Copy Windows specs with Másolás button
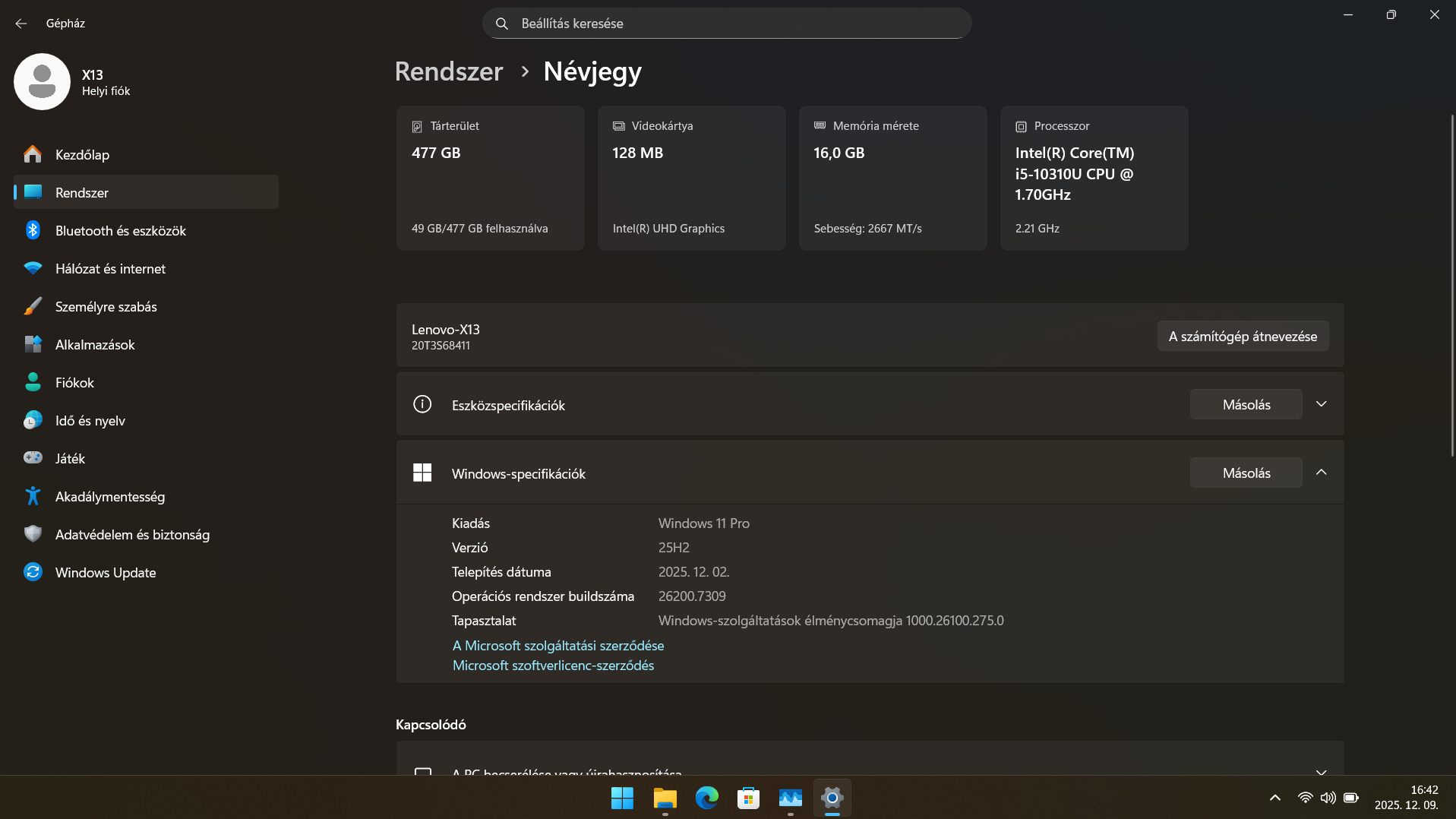Screen dimensions: 1456x819 (x=1246, y=473)
